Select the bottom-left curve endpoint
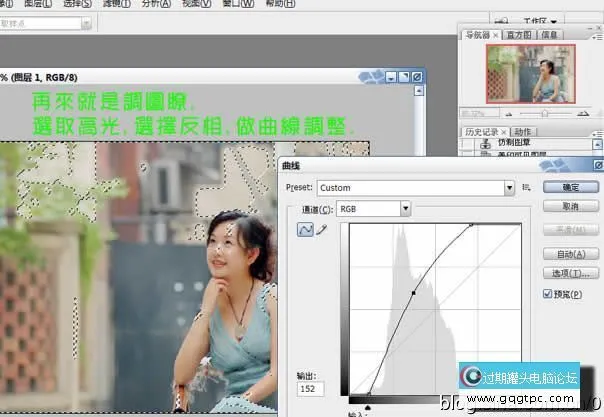The width and height of the screenshot is (604, 417). pos(369,394)
